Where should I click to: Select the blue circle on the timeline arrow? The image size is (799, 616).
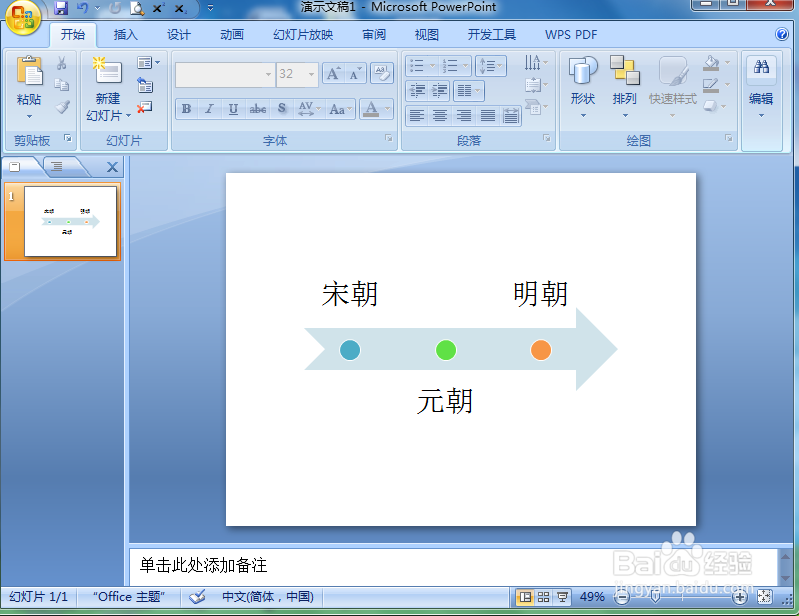coord(350,350)
